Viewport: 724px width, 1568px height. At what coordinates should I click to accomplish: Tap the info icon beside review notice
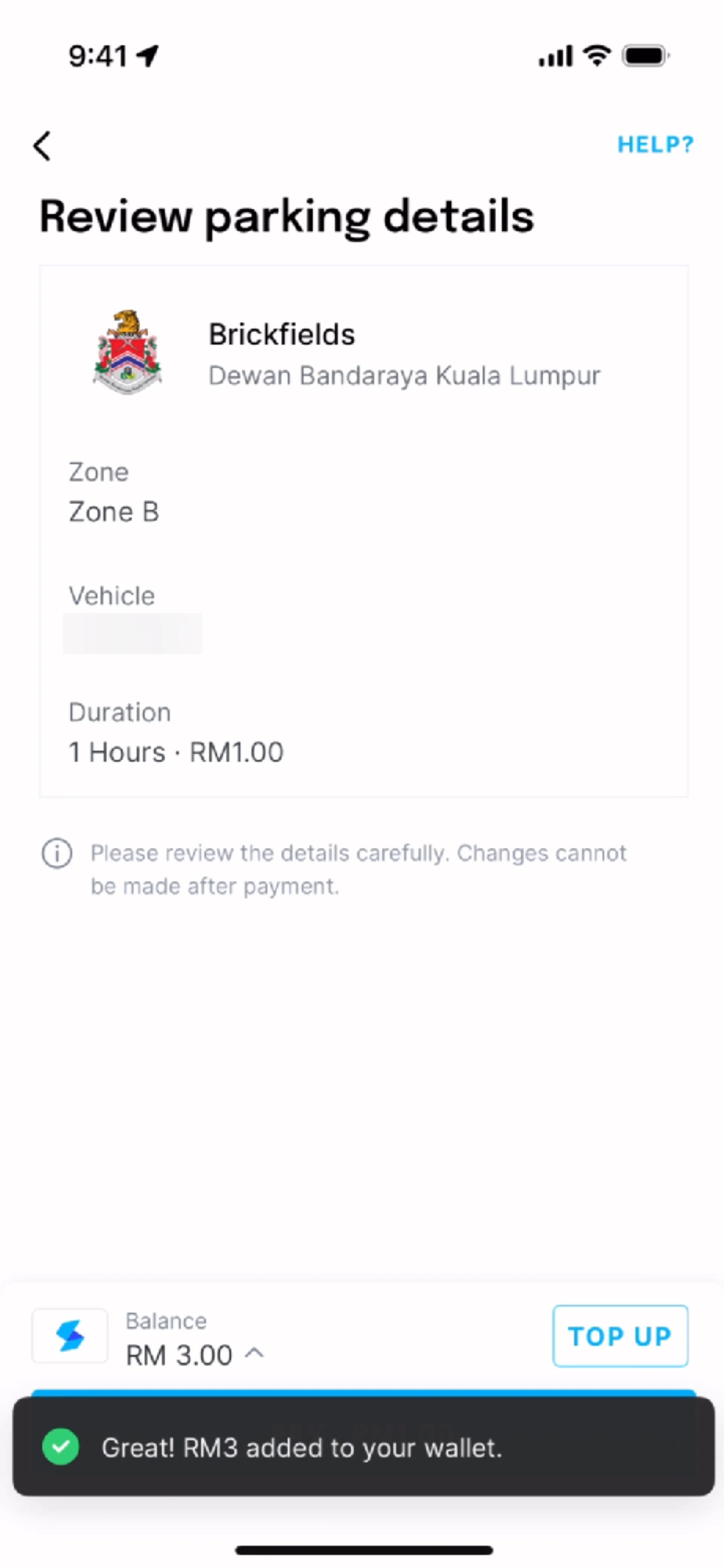[57, 853]
